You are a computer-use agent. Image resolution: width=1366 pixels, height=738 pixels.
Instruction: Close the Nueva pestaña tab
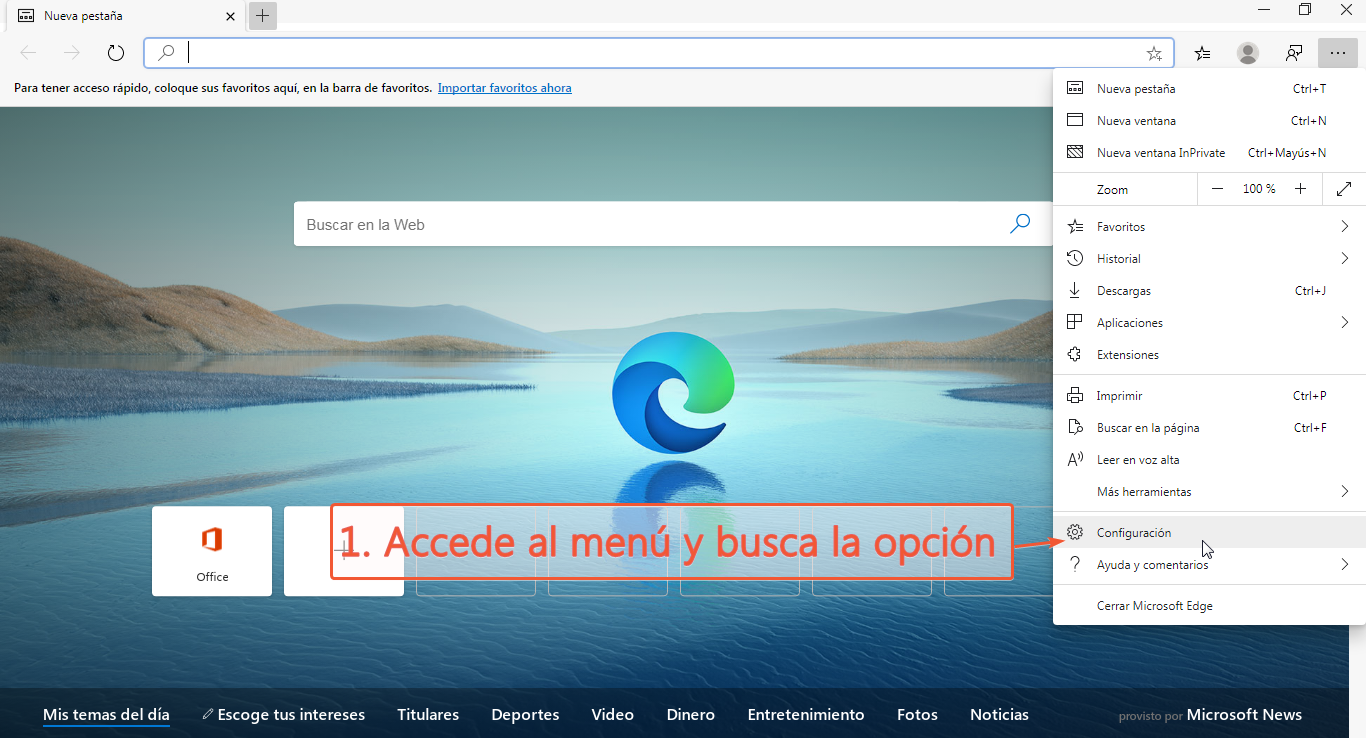click(x=231, y=16)
